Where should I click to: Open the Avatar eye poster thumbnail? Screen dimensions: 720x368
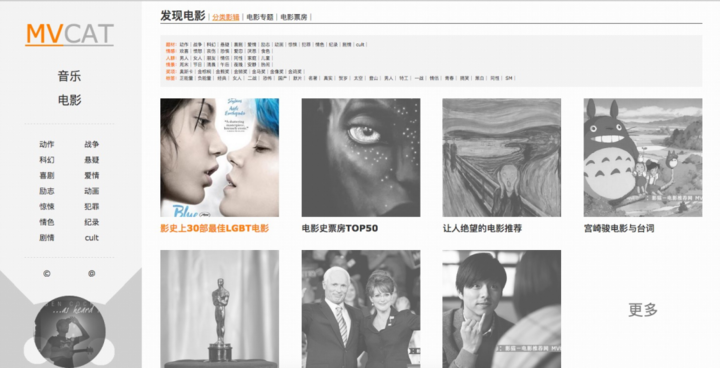click(360, 157)
